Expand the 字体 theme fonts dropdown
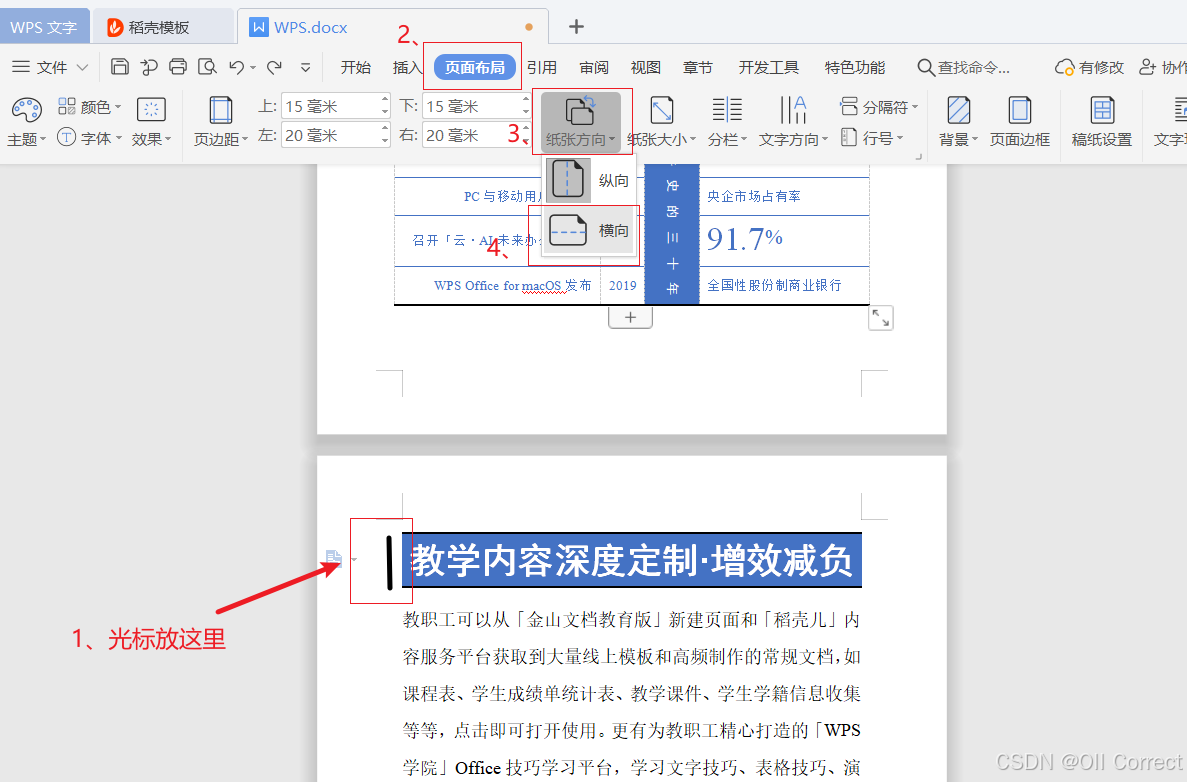This screenshot has width=1187, height=782. pyautogui.click(x=89, y=138)
